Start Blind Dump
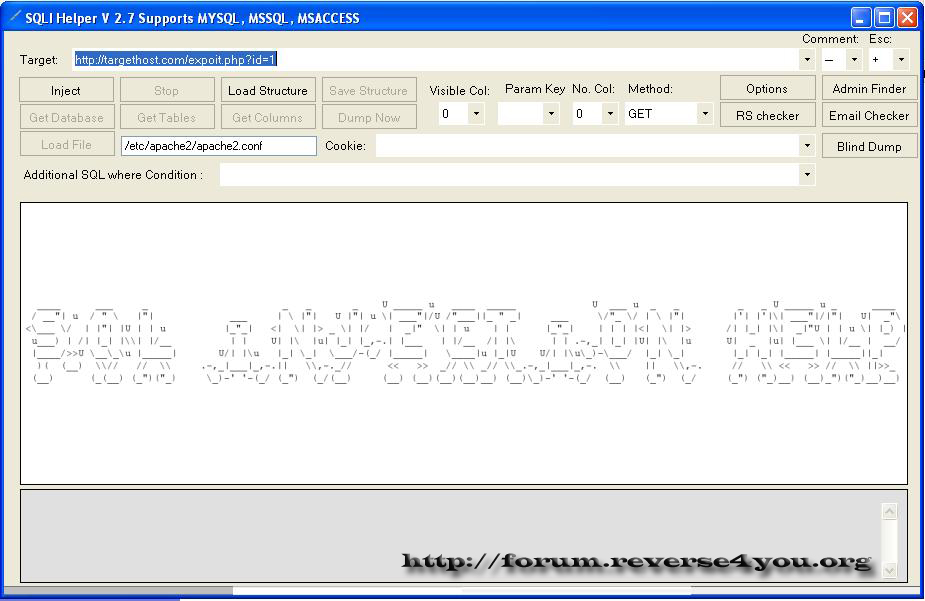The image size is (925, 601). (x=869, y=146)
